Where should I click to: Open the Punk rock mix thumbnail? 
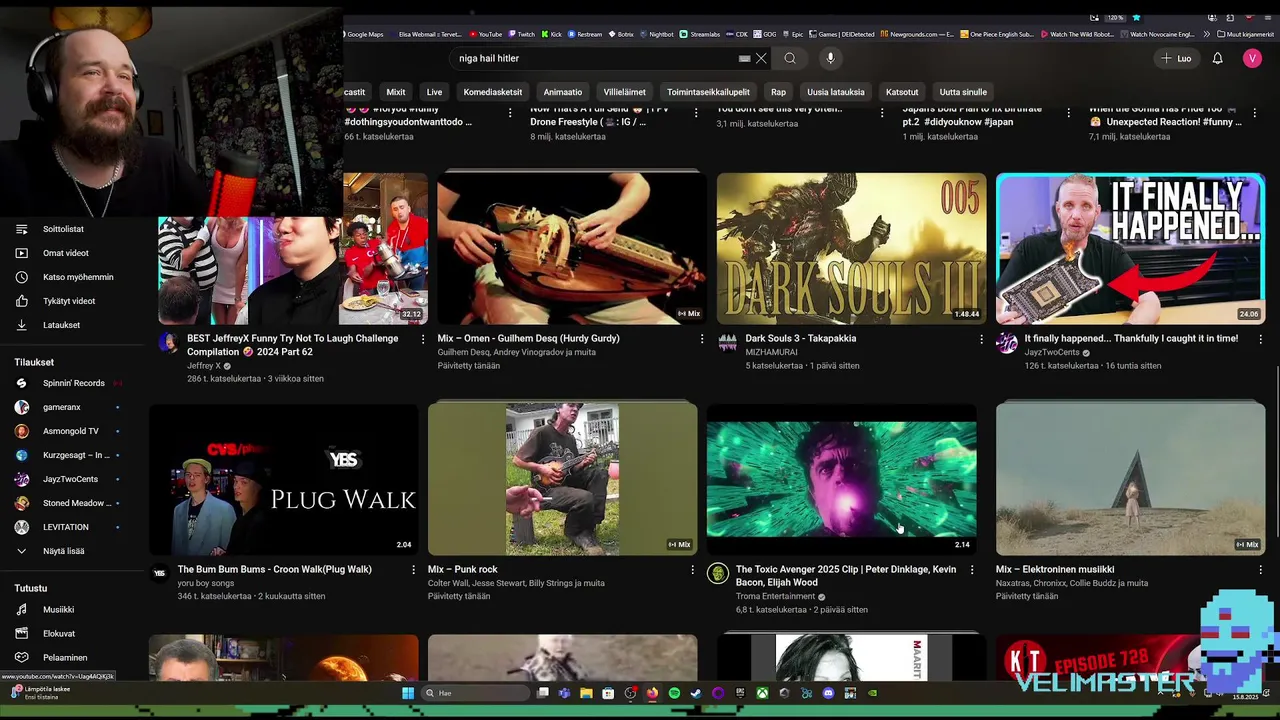562,479
